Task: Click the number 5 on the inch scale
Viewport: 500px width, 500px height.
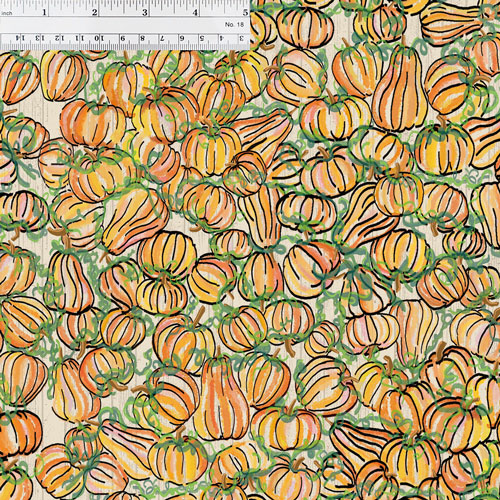Action: click(x=246, y=13)
